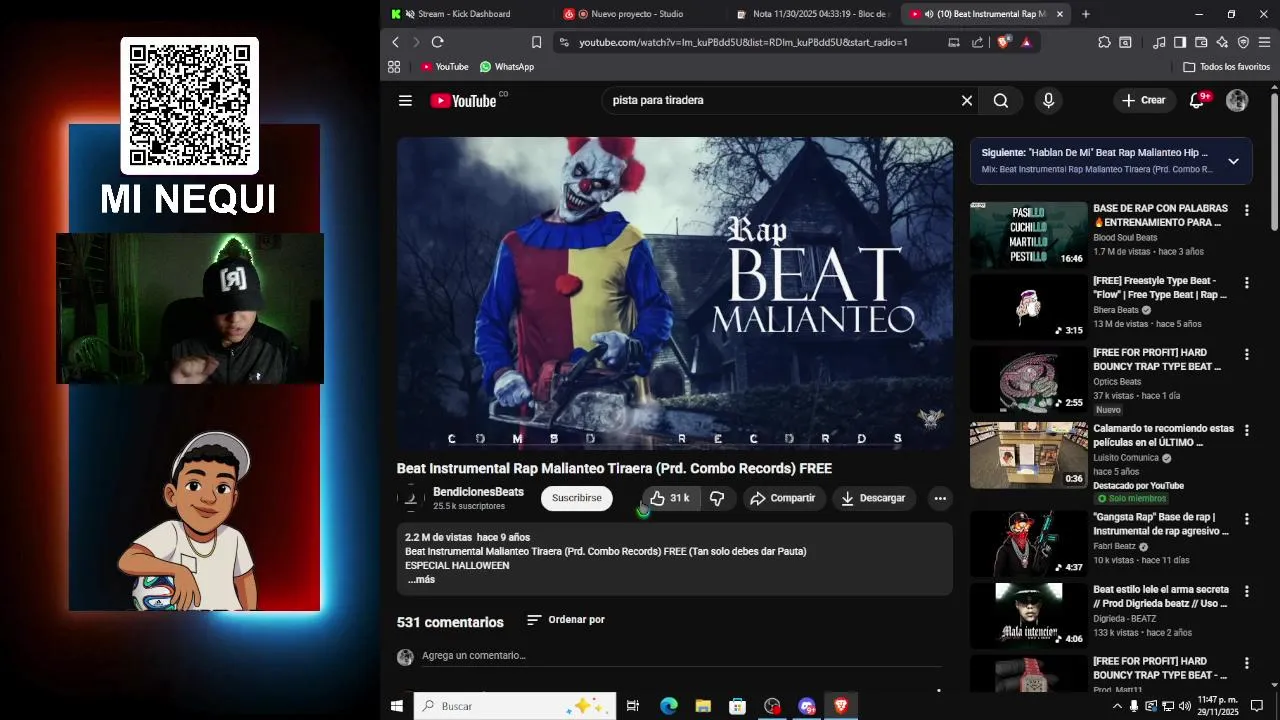
Task: Open Mala intención Beat estilo lele thumbnail
Action: tap(1028, 616)
